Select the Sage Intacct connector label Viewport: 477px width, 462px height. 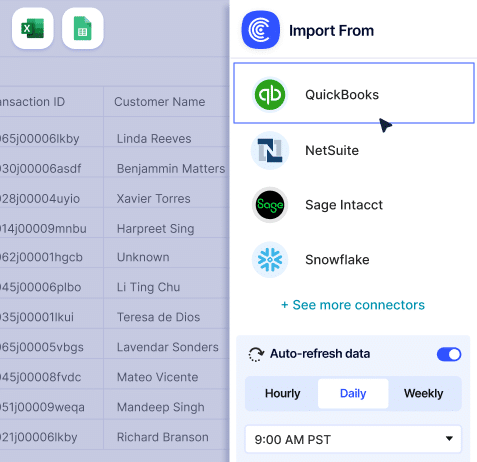click(x=344, y=205)
